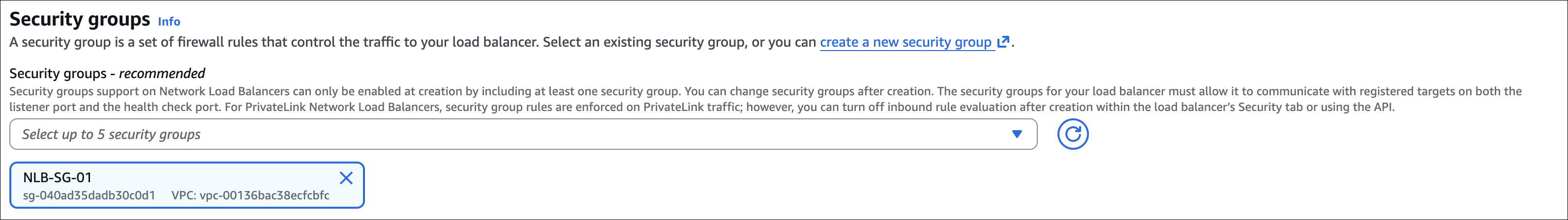Click the Security groups section heading

click(80, 20)
